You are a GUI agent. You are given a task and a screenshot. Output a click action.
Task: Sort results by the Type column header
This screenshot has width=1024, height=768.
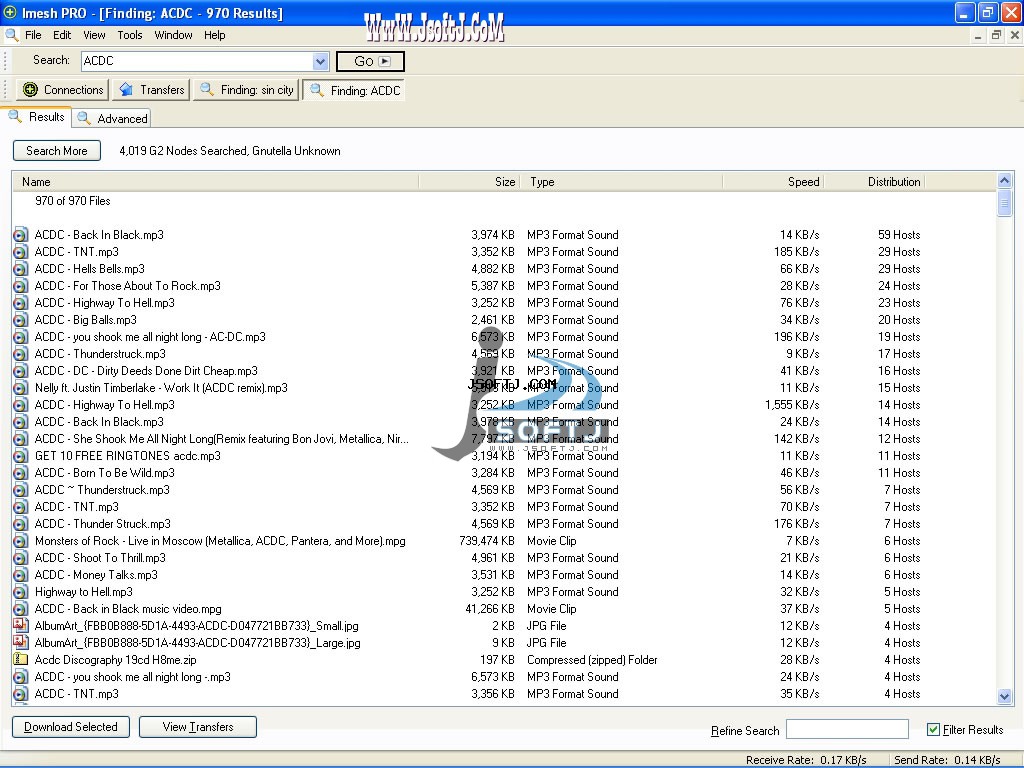(621, 182)
